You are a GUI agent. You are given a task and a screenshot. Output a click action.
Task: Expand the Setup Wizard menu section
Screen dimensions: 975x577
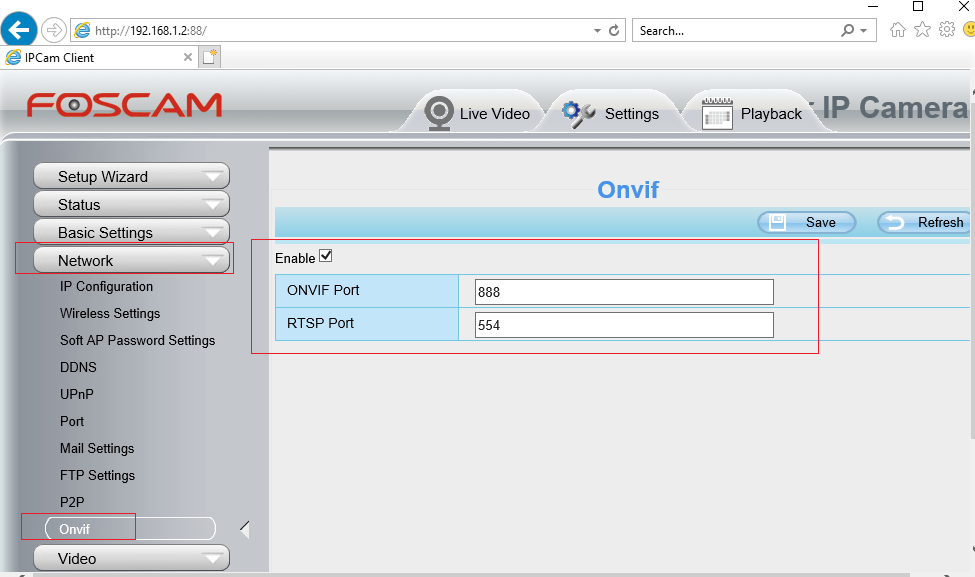click(x=131, y=177)
